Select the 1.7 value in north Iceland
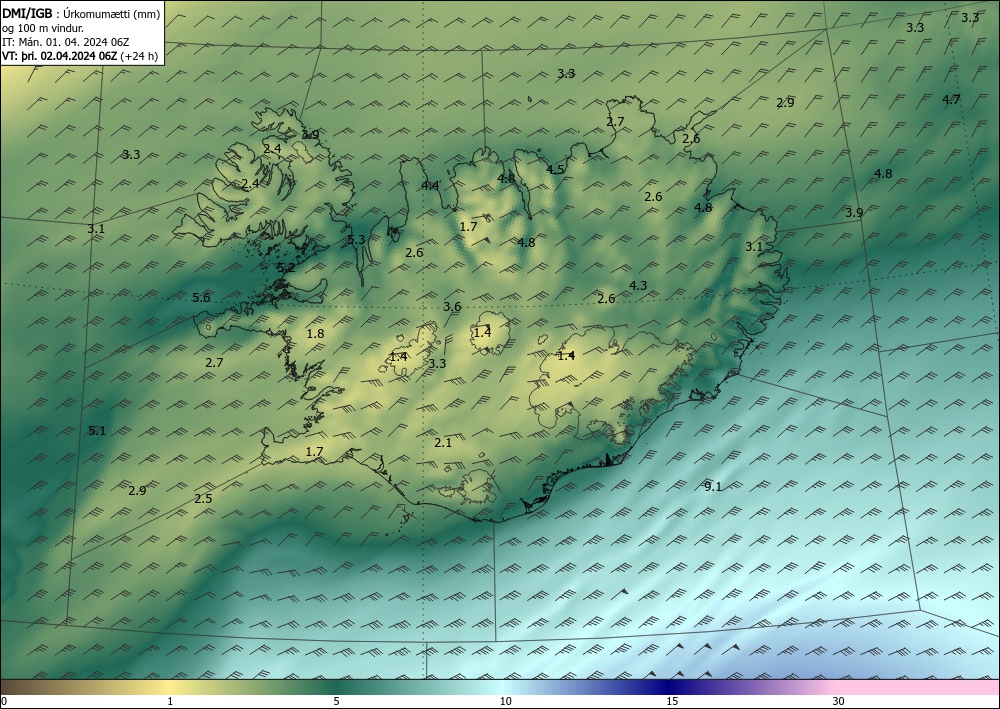 click(x=468, y=226)
